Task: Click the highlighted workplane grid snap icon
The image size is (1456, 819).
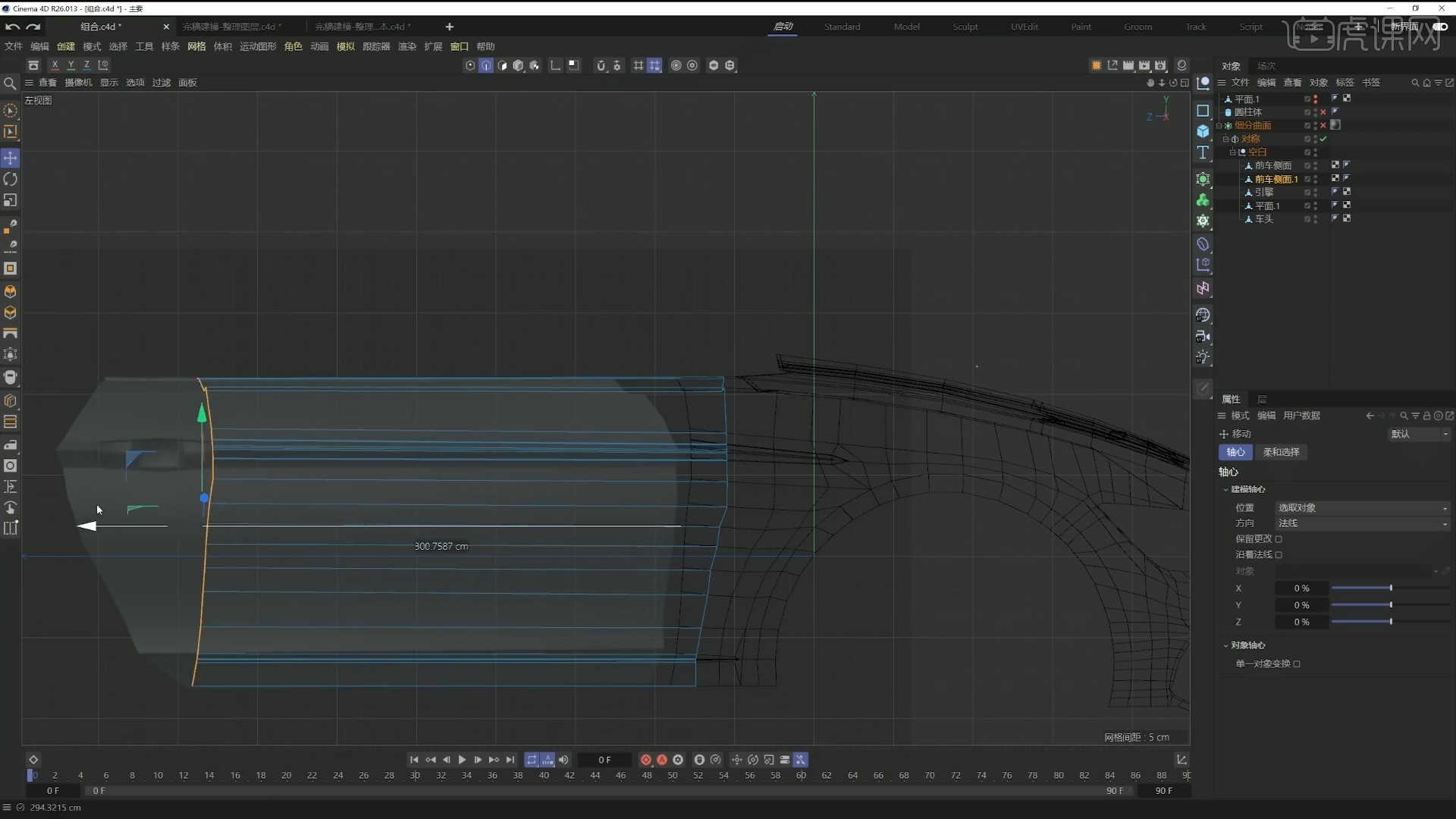Action: pyautogui.click(x=654, y=65)
